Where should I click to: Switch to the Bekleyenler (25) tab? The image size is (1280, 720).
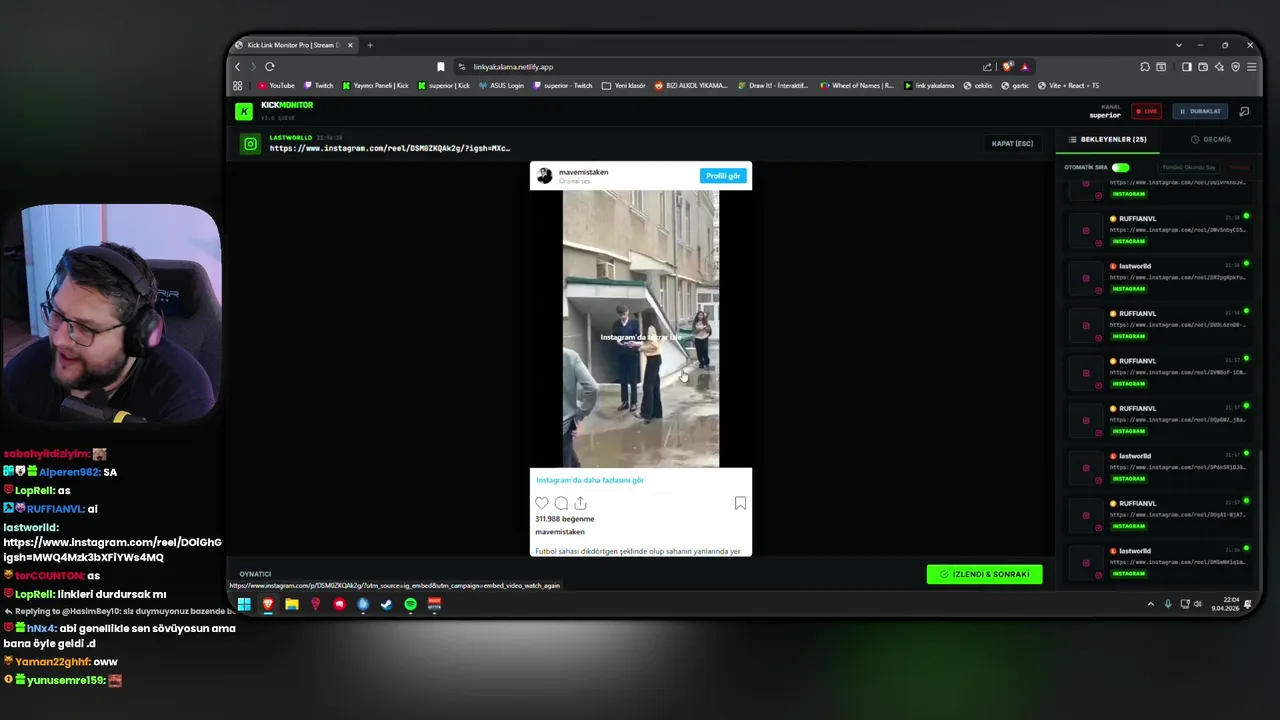tap(1108, 140)
